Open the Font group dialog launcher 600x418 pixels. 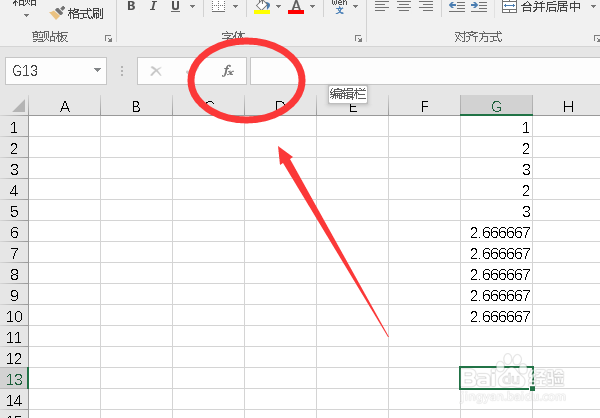click(x=358, y=38)
